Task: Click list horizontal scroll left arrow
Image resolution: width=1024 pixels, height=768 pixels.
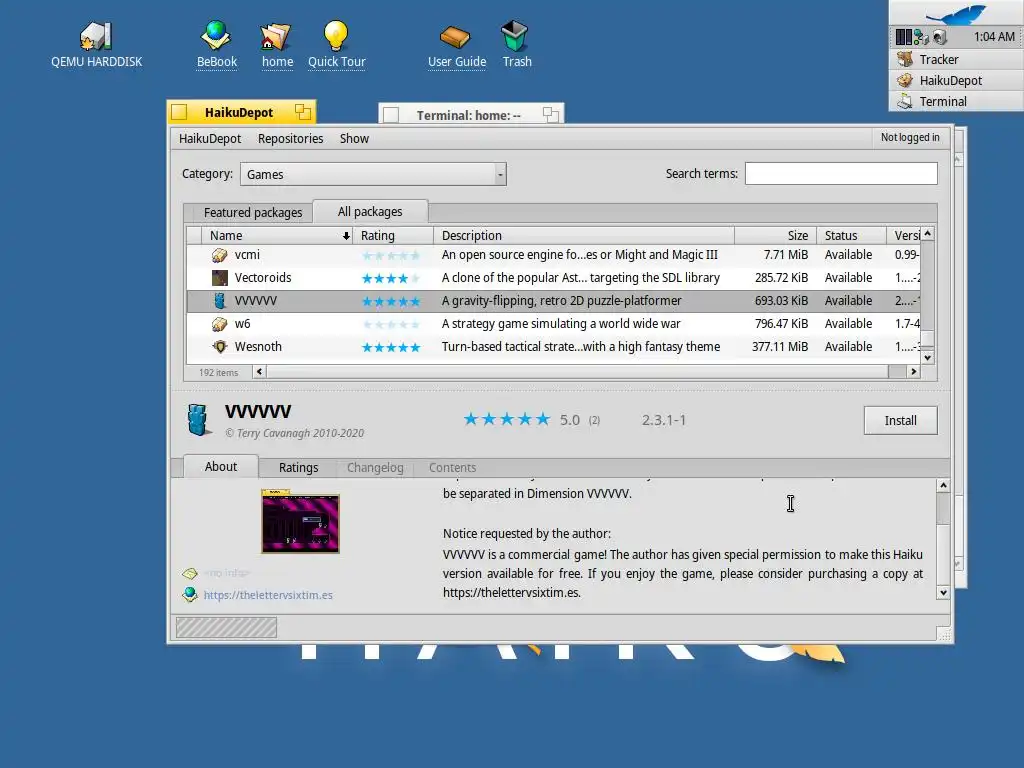Action: 259,372
